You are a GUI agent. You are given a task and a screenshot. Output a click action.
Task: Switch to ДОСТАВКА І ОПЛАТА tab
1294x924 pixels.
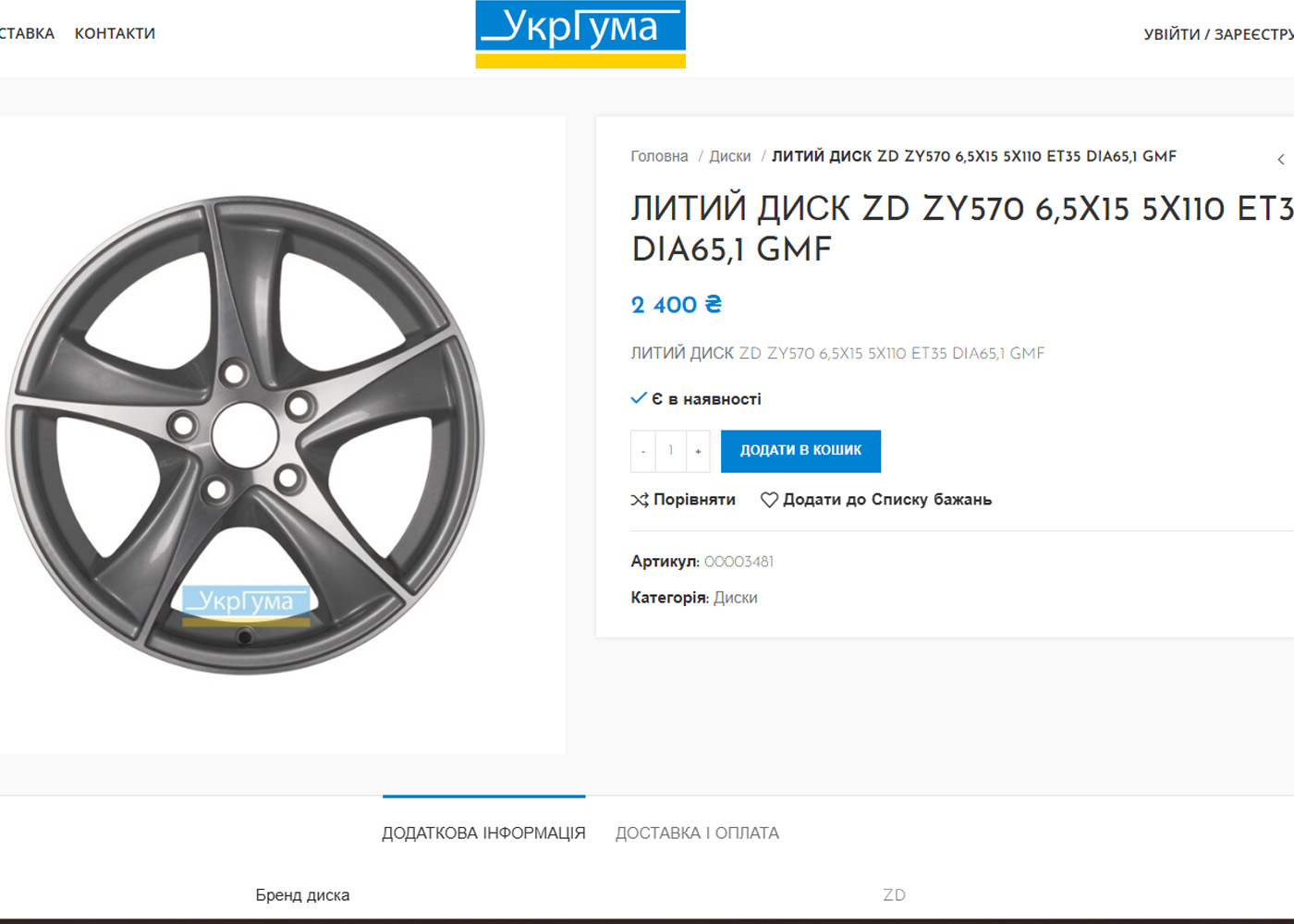pyautogui.click(x=697, y=833)
